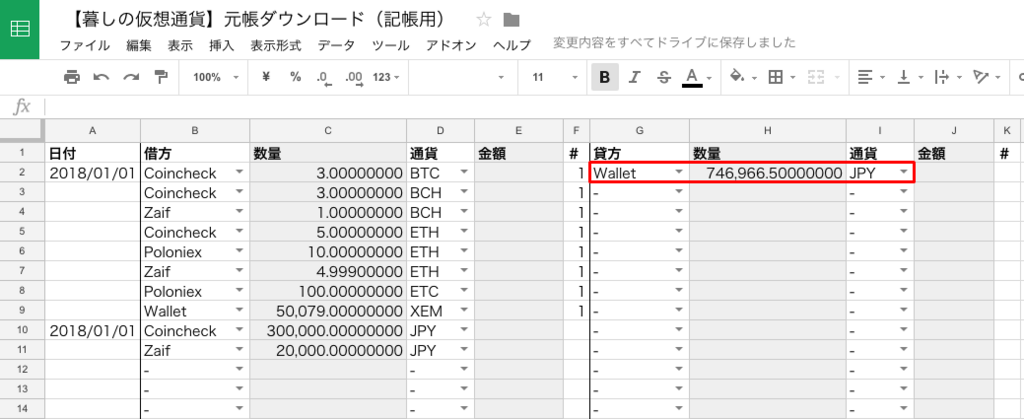Viewport: 1024px width, 419px height.
Task: Select ETC currency cell in row 8
Action: tap(441, 291)
